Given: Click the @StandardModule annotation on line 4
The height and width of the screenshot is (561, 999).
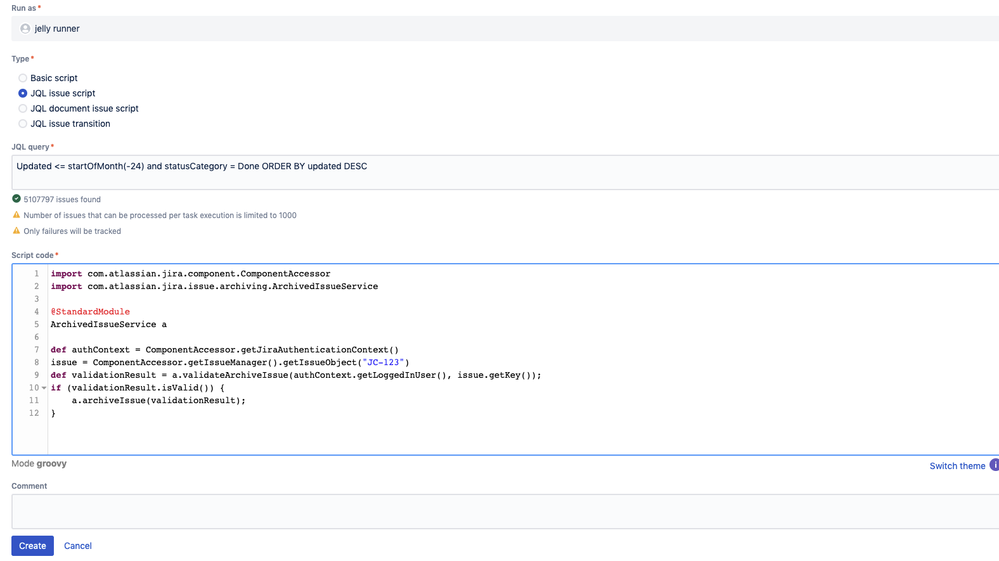Looking at the screenshot, I should tap(90, 311).
